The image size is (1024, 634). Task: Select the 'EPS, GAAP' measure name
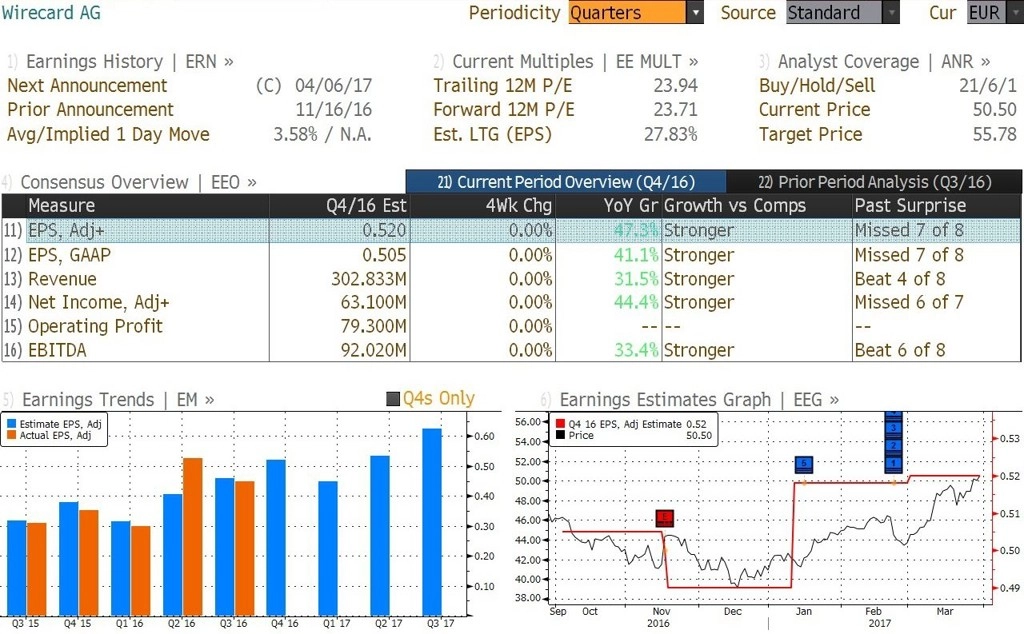pyautogui.click(x=69, y=255)
